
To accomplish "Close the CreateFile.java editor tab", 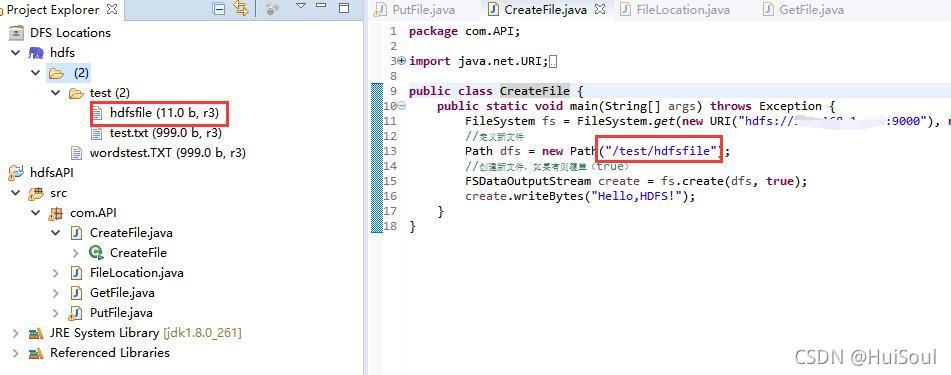I will 600,10.
